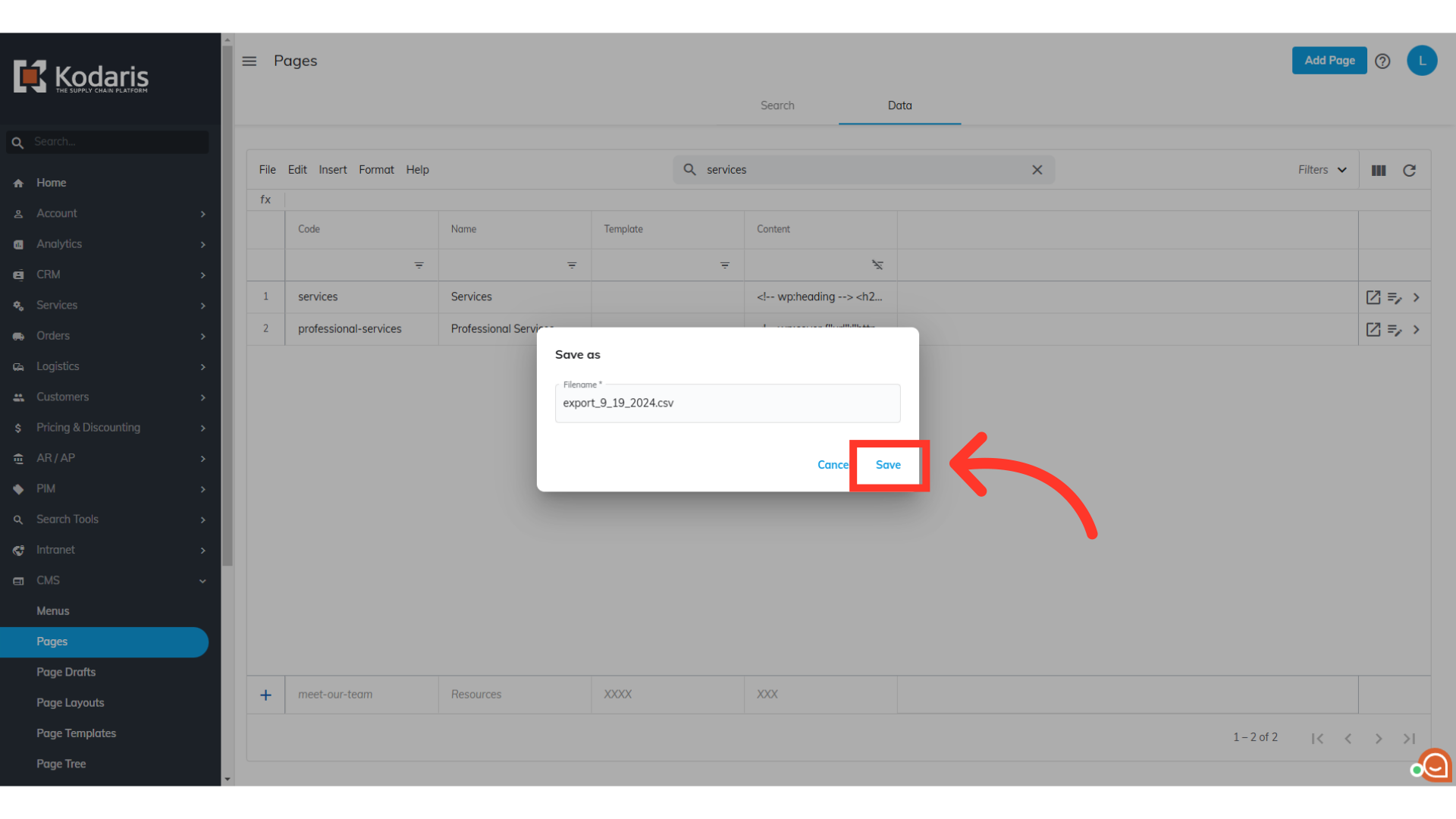This screenshot has width=1456, height=819.
Task: Click the chat support bubble icon
Action: click(1434, 766)
